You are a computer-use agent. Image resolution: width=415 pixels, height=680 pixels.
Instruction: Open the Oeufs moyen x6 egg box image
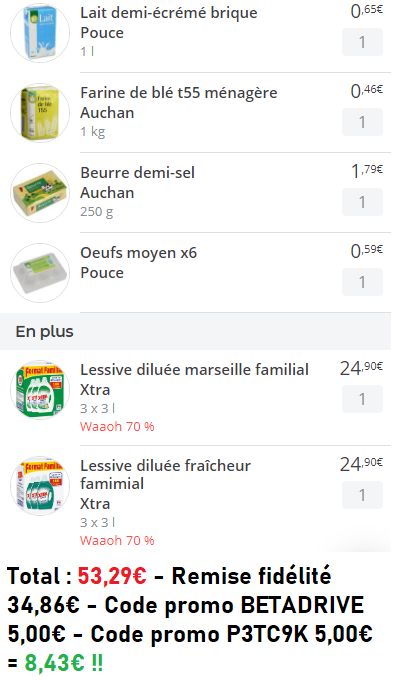pos(40,273)
